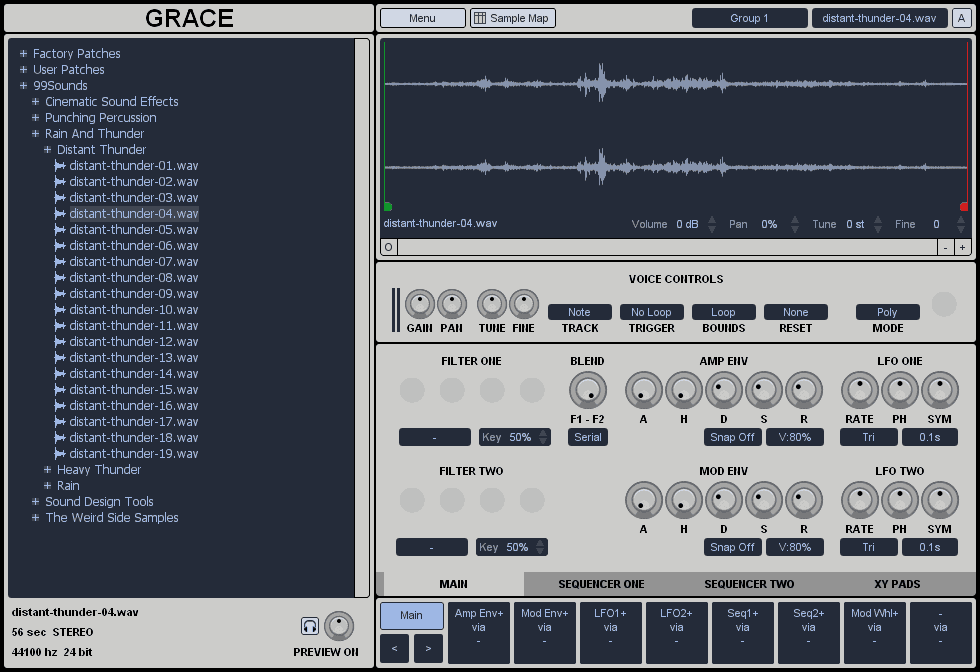Click the headphones preview icon

(310, 626)
